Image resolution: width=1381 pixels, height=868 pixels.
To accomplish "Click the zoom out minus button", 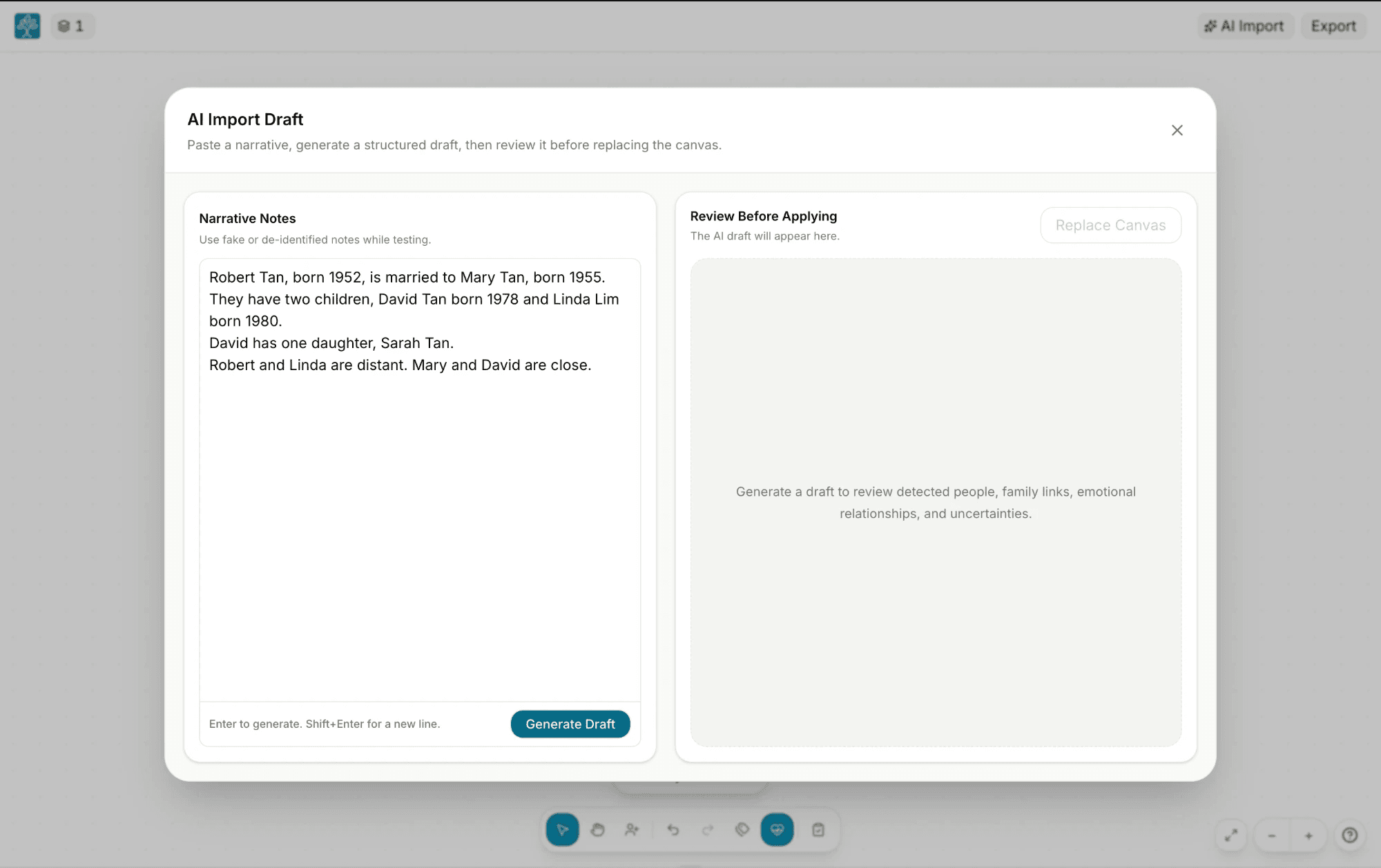I will click(x=1271, y=836).
